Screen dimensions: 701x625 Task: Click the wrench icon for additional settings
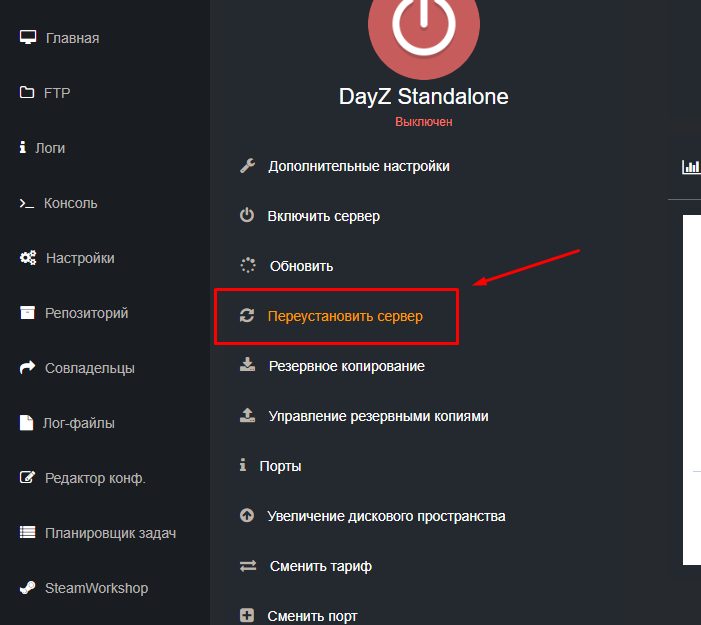tap(247, 166)
